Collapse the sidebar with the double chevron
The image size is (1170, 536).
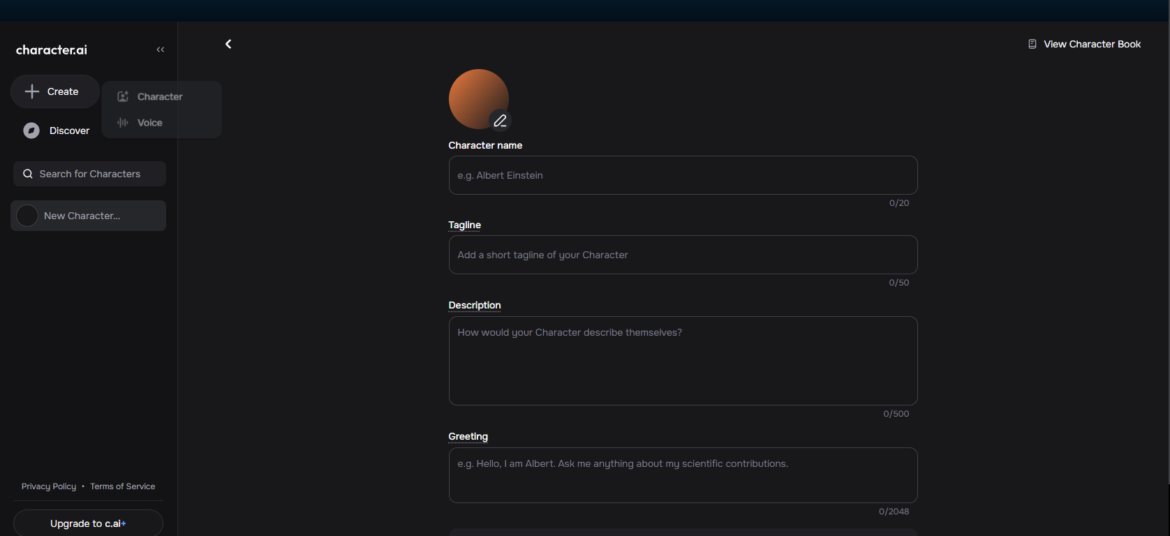coord(160,50)
